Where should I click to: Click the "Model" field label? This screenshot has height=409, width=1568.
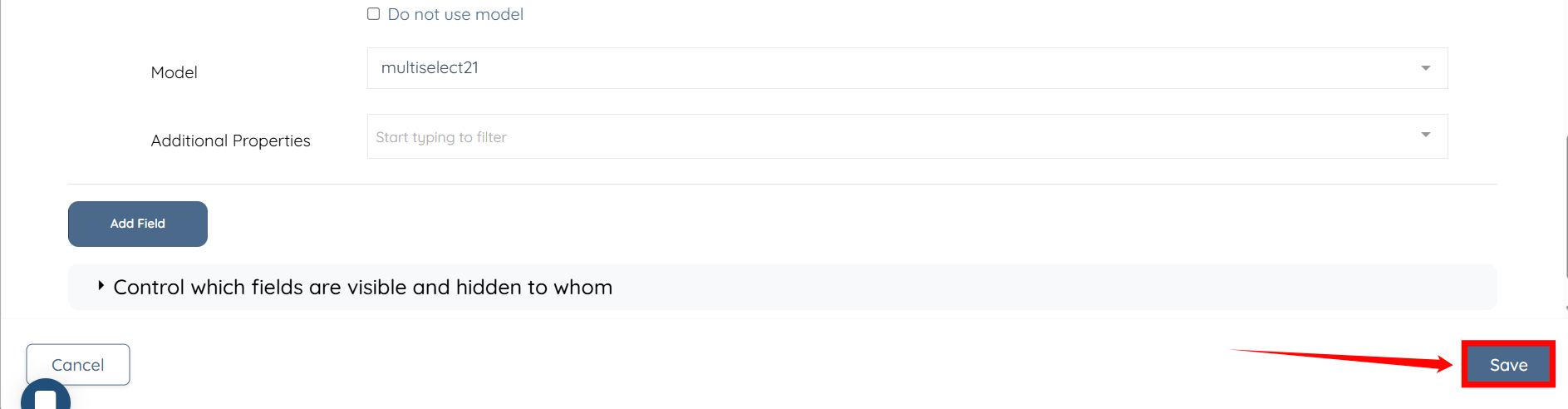[x=174, y=72]
